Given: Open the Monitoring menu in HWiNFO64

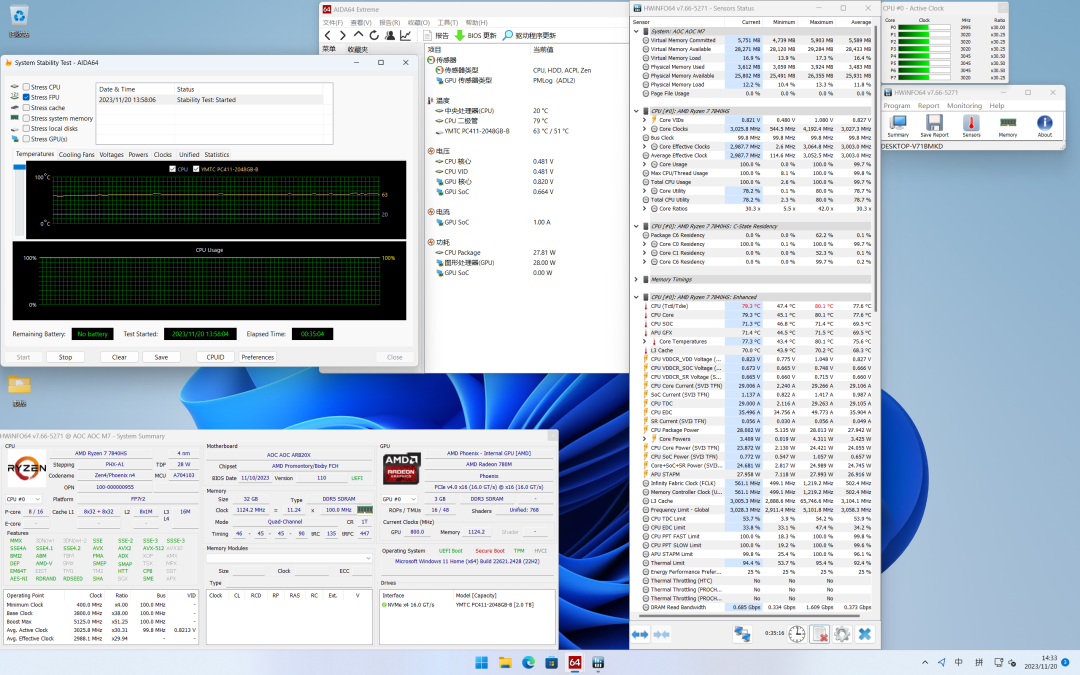Looking at the screenshot, I should (x=964, y=105).
